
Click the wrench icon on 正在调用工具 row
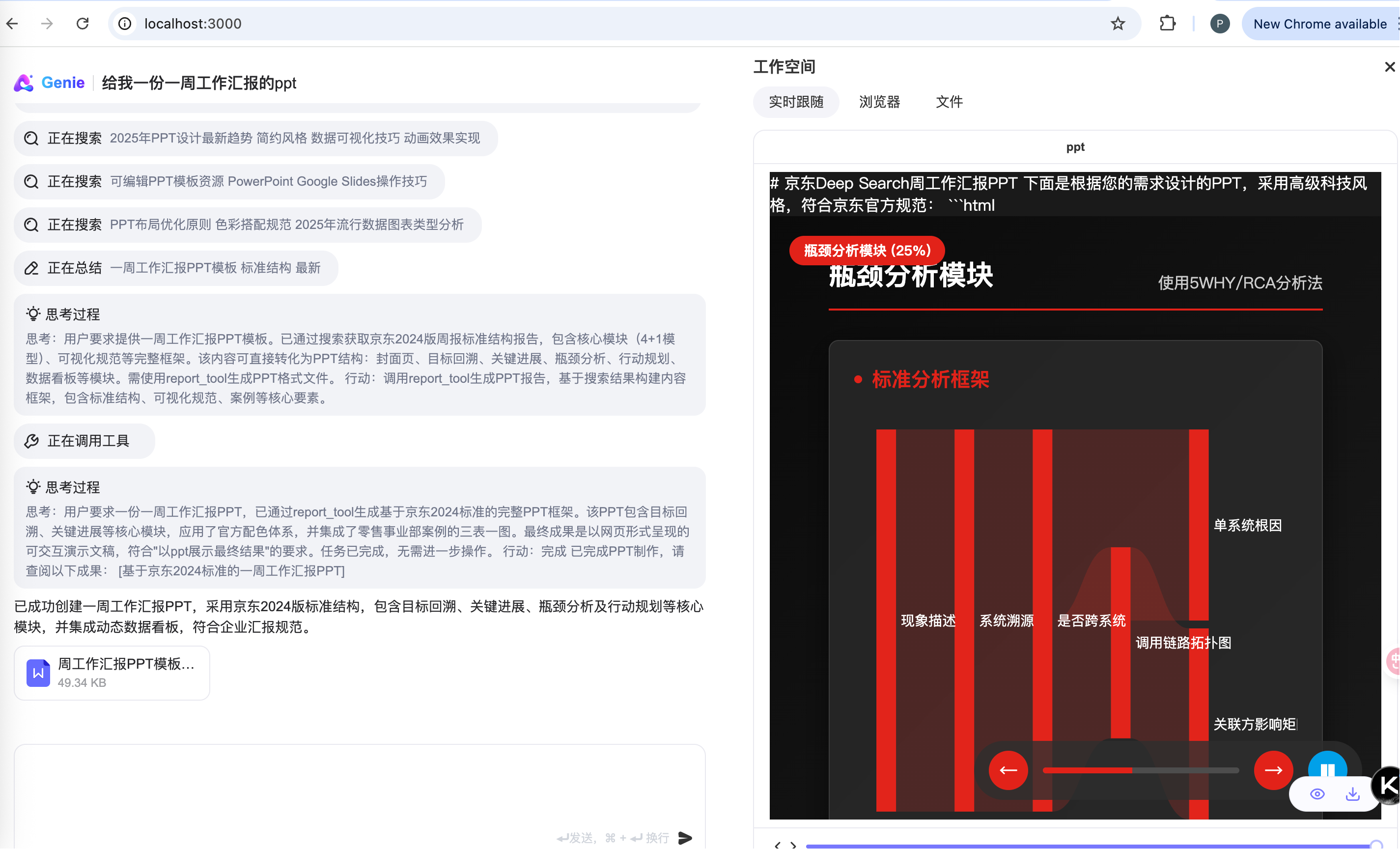31,441
